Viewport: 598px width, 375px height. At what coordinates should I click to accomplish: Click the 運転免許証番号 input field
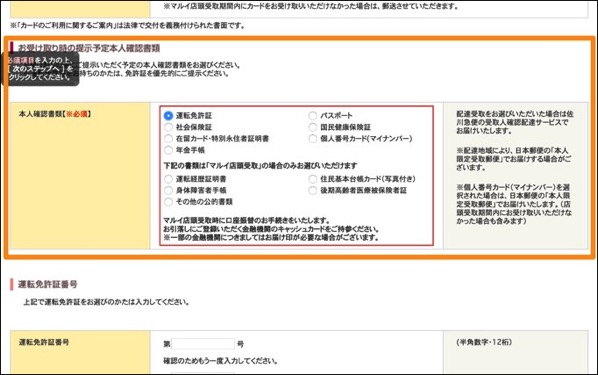(203, 344)
